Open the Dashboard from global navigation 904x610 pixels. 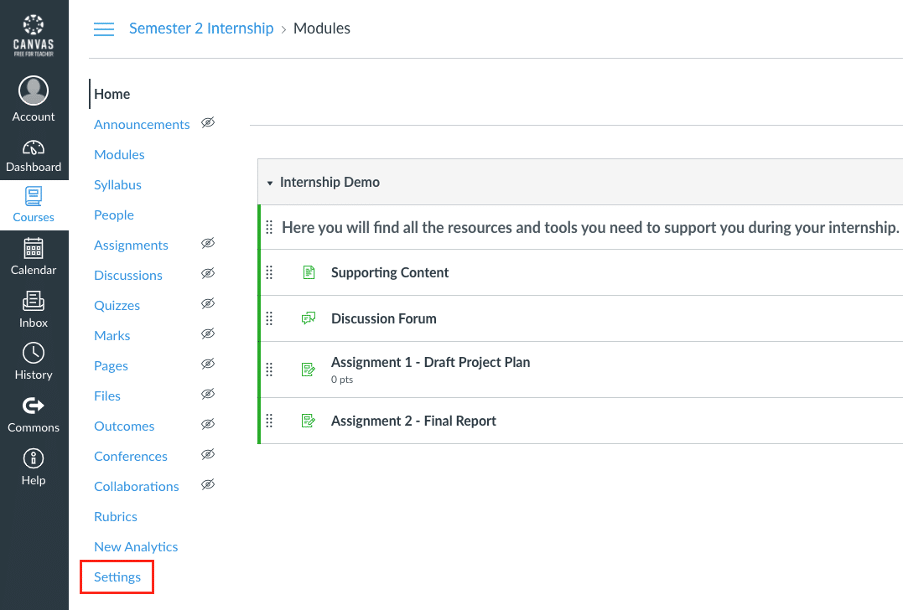(x=34, y=154)
